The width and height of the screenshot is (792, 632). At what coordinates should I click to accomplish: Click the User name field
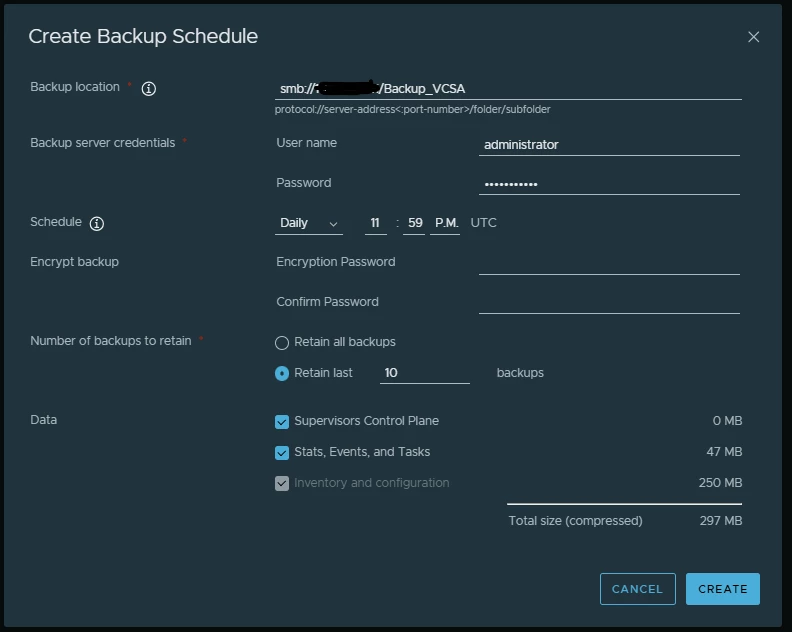(x=608, y=145)
